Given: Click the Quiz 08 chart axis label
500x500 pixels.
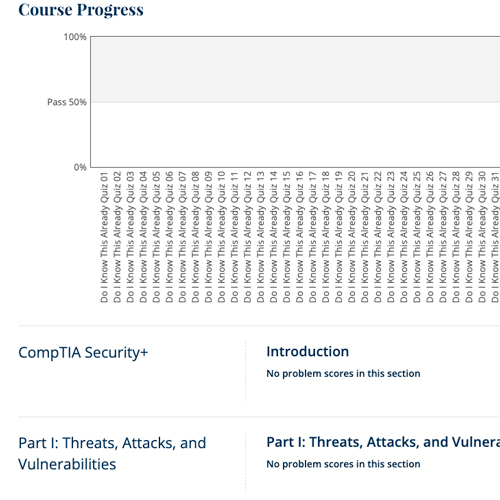Looking at the screenshot, I should 196,237.
